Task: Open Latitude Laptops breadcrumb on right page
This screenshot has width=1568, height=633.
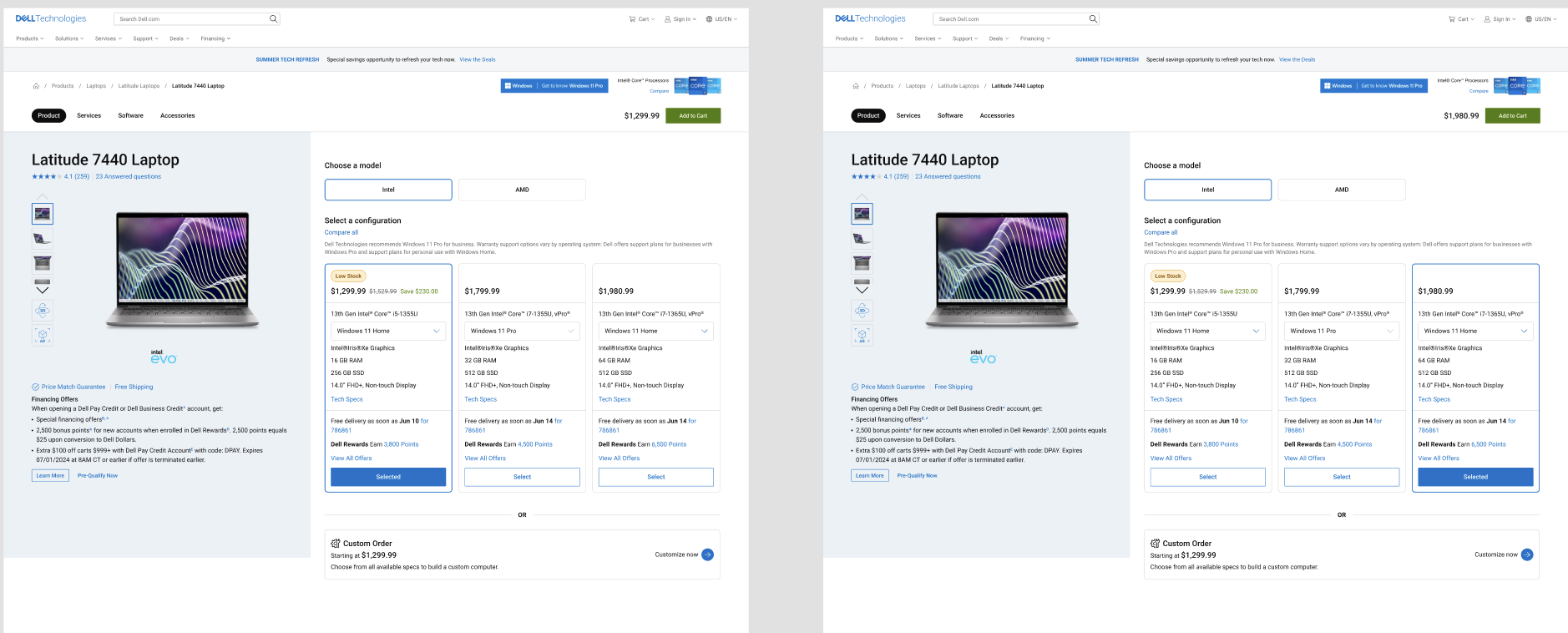Action: [x=959, y=86]
